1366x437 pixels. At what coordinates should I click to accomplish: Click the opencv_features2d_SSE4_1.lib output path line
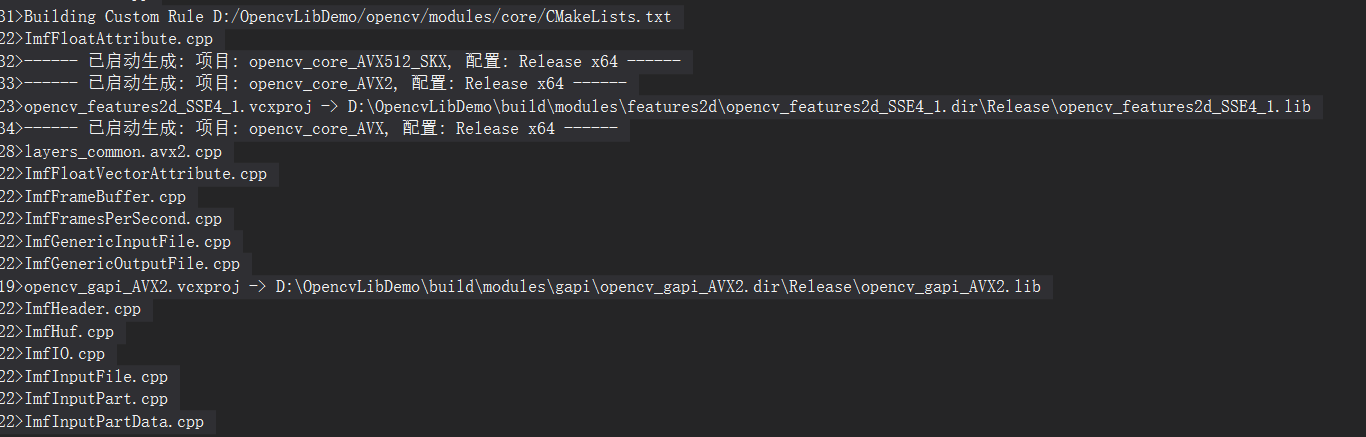point(659,106)
